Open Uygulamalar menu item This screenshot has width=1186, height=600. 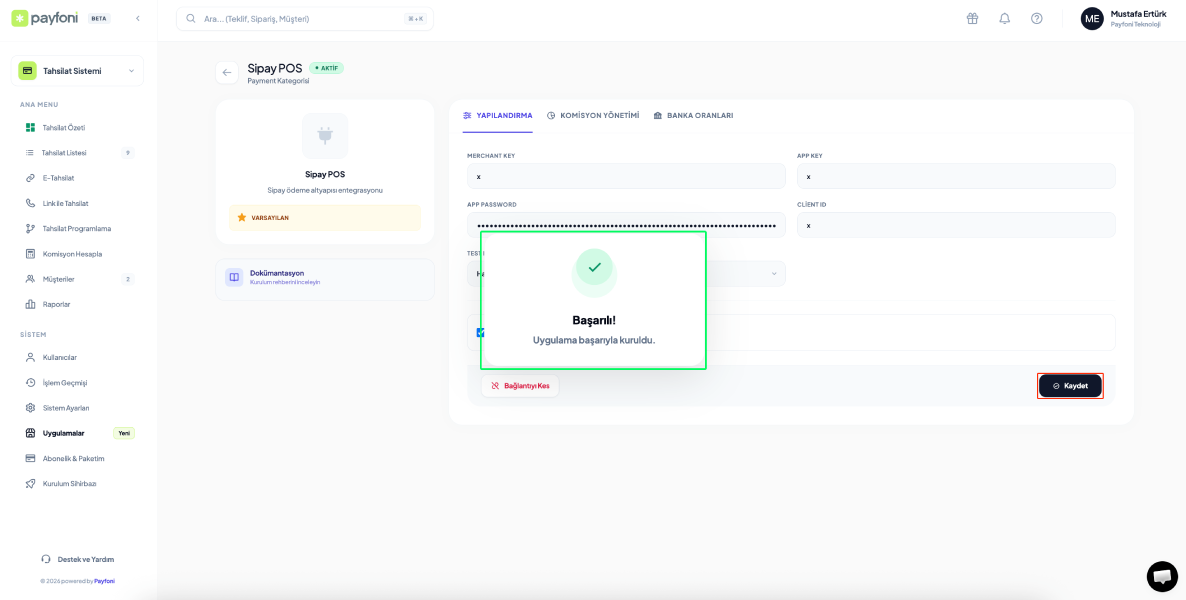pyautogui.click(x=63, y=433)
